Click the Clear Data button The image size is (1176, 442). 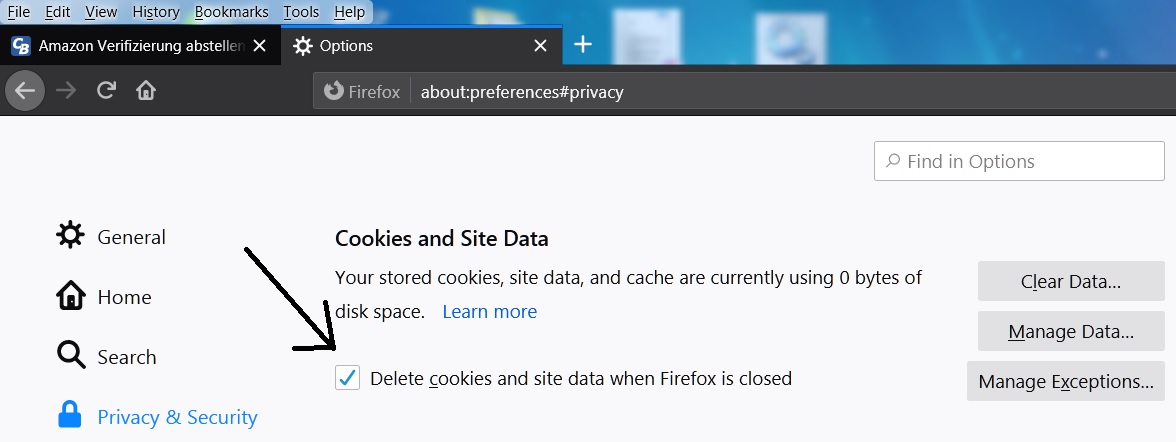point(1071,282)
